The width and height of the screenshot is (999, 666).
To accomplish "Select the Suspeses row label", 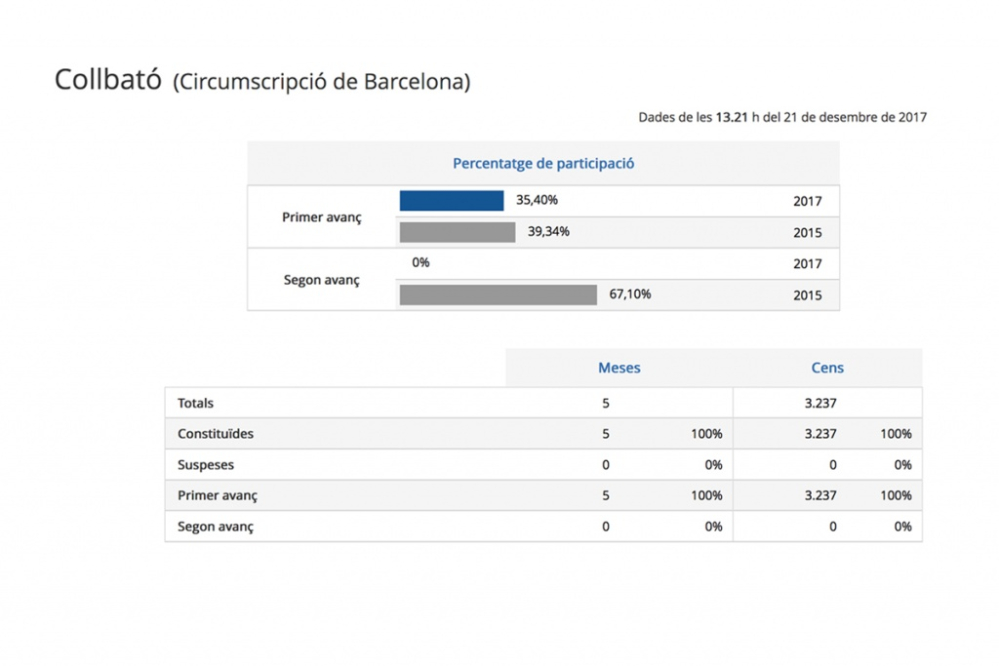I will tap(206, 465).
